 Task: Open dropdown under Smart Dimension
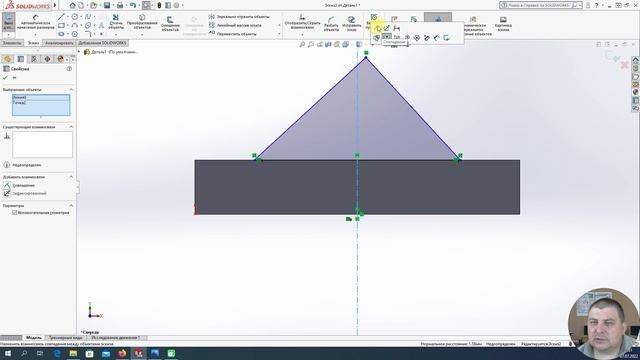point(36,34)
